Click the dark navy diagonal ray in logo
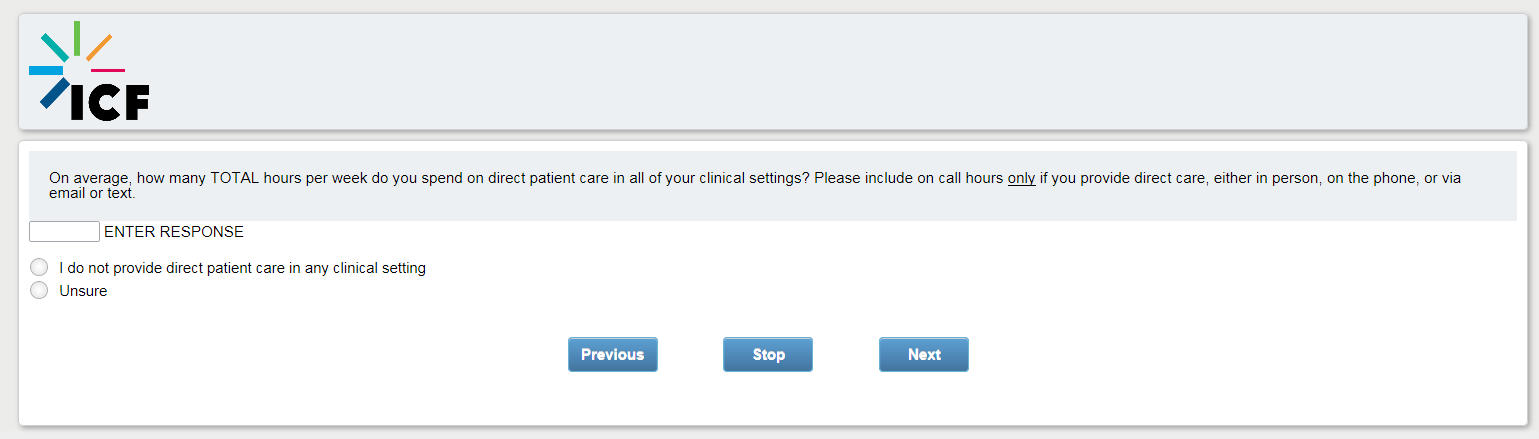The image size is (1539, 439). pyautogui.click(x=54, y=92)
